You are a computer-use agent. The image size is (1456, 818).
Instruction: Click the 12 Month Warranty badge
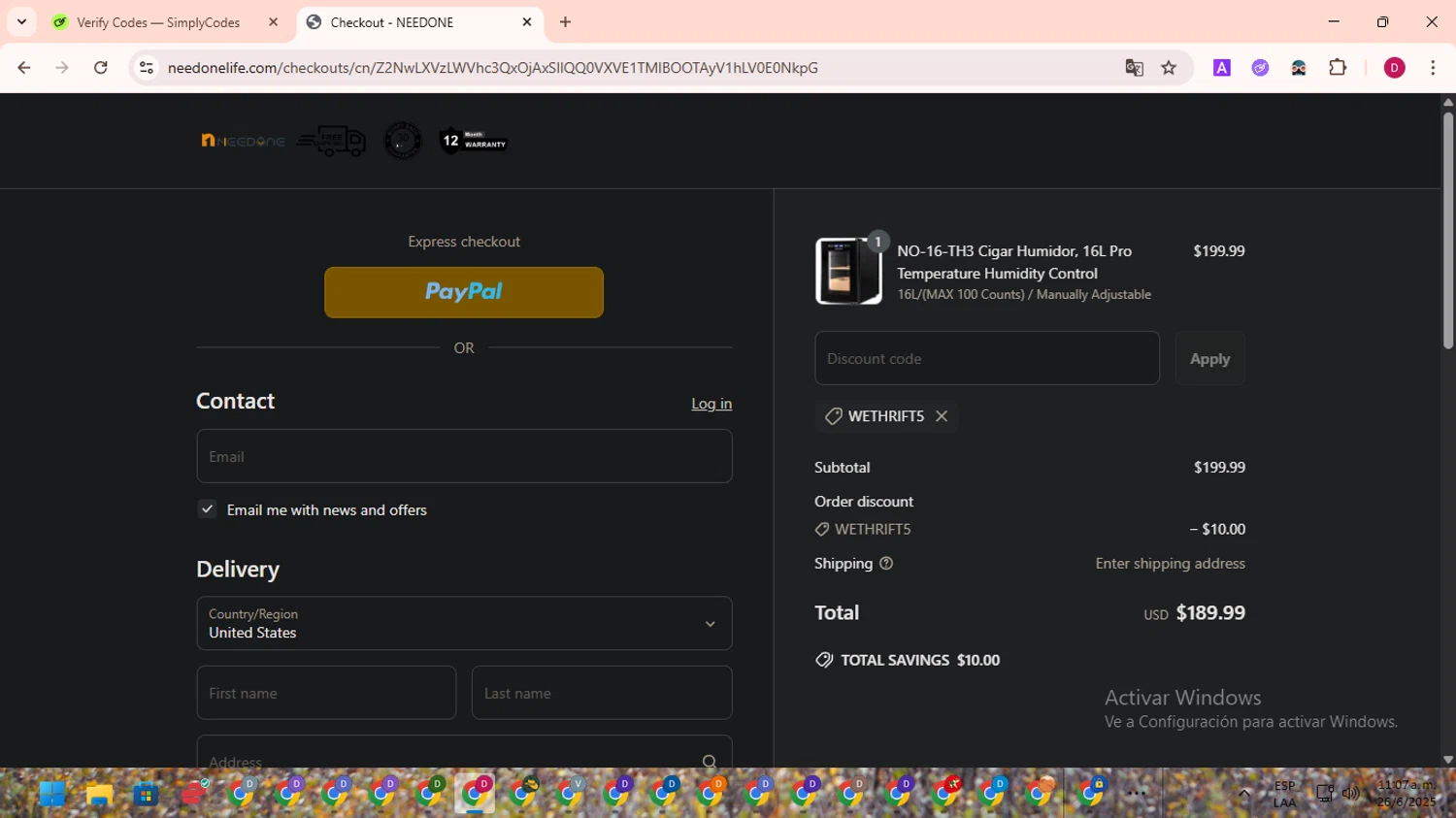point(474,142)
